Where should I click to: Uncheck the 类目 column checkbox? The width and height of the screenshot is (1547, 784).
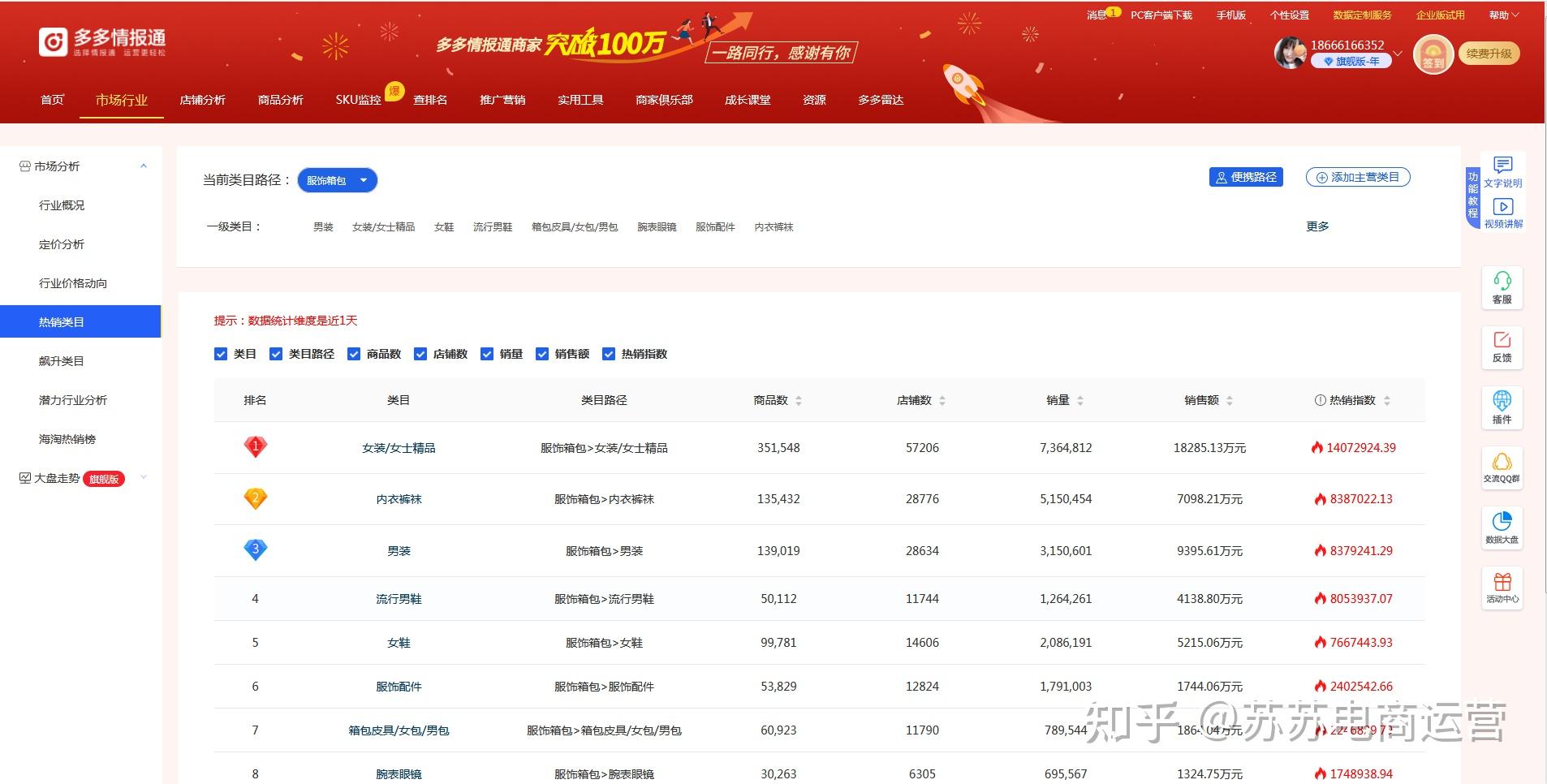tap(221, 354)
